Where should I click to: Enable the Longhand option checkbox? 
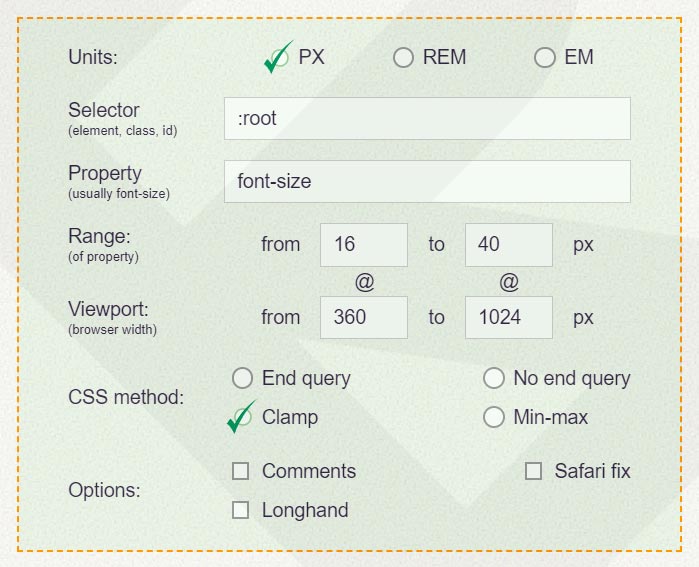(241, 510)
